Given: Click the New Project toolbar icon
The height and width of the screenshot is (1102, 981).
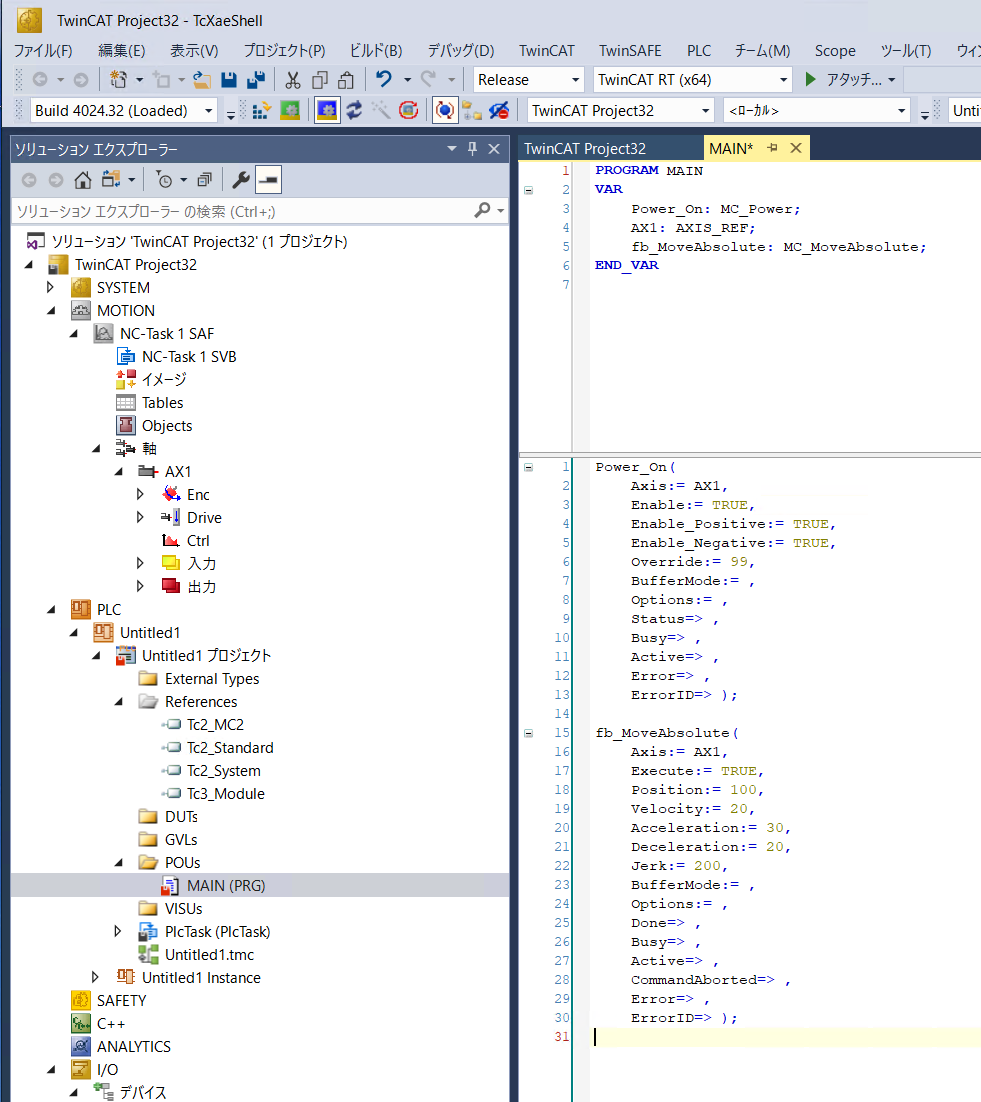Looking at the screenshot, I should pos(118,79).
